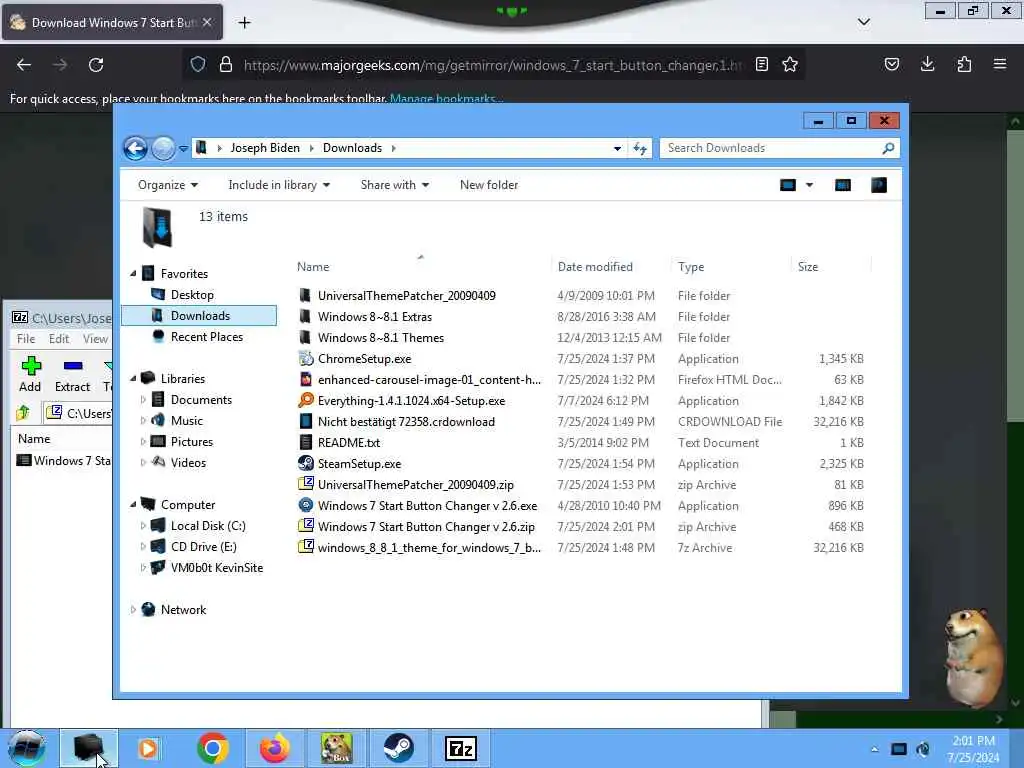Select Windows 7 Start Button Changer v 2.6.exe
The width and height of the screenshot is (1024, 768).
coord(427,506)
